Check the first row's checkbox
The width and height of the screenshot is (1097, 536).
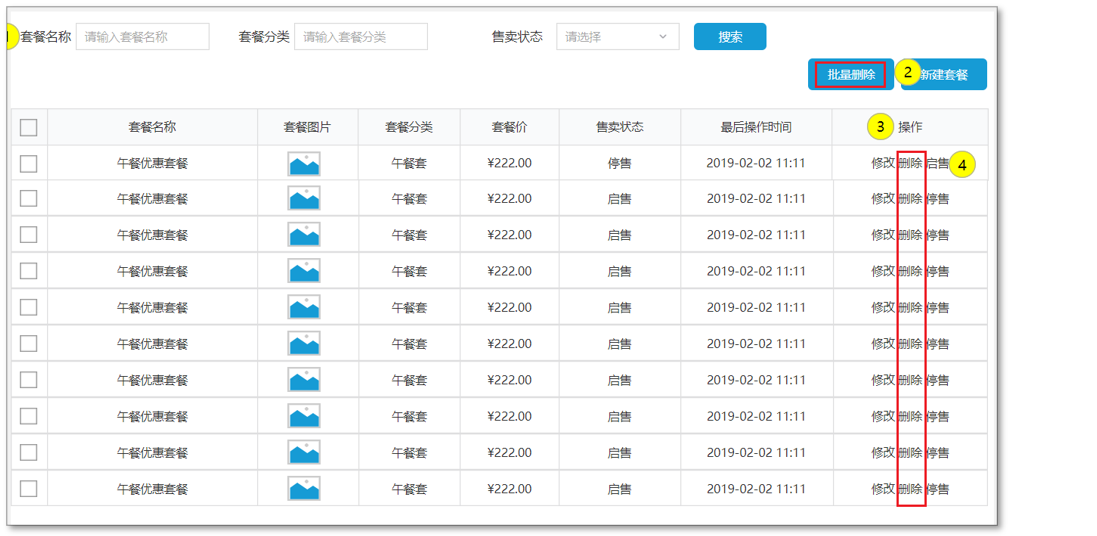(29, 164)
